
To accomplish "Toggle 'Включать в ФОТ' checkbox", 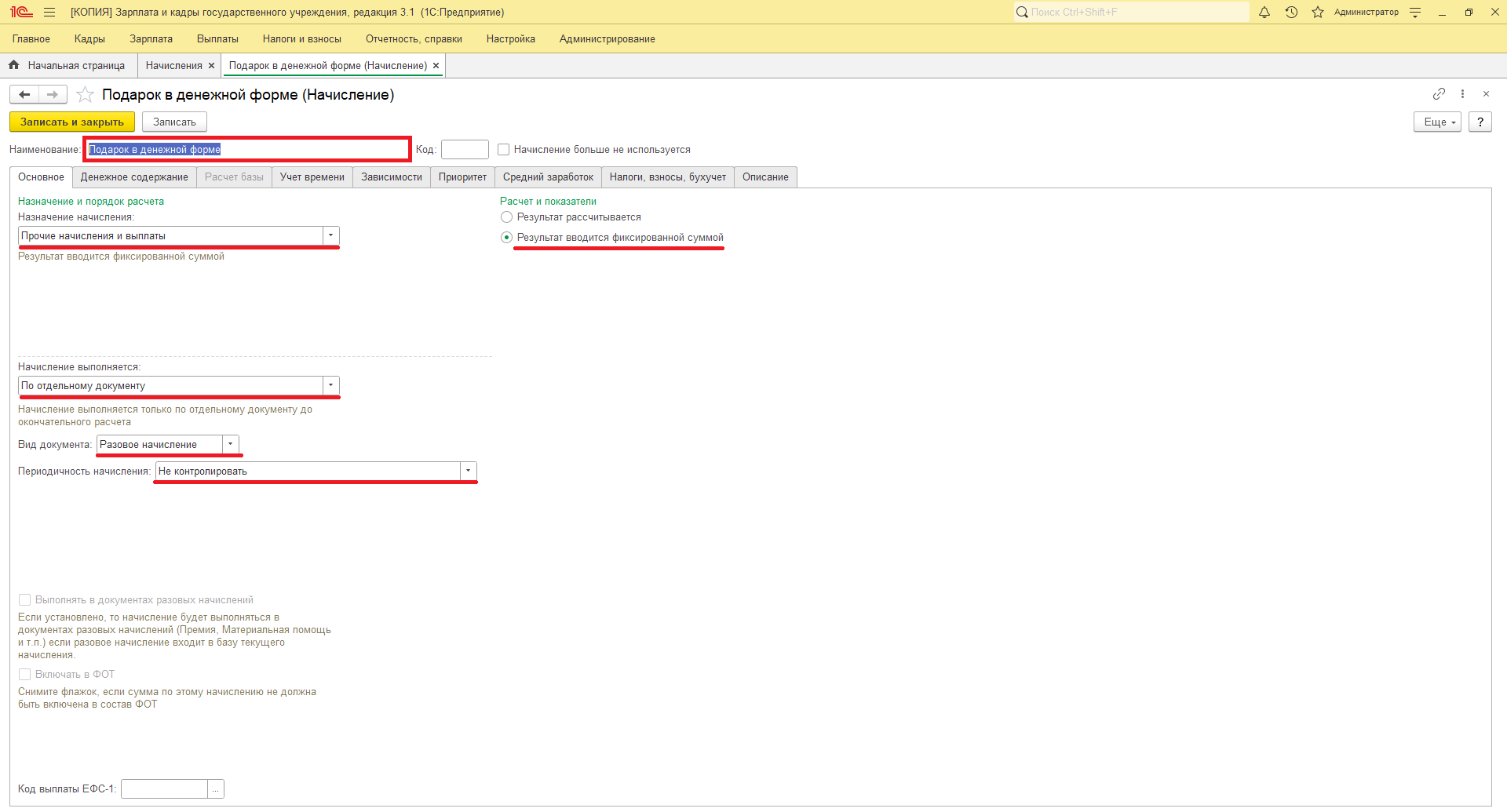I will pos(24,675).
